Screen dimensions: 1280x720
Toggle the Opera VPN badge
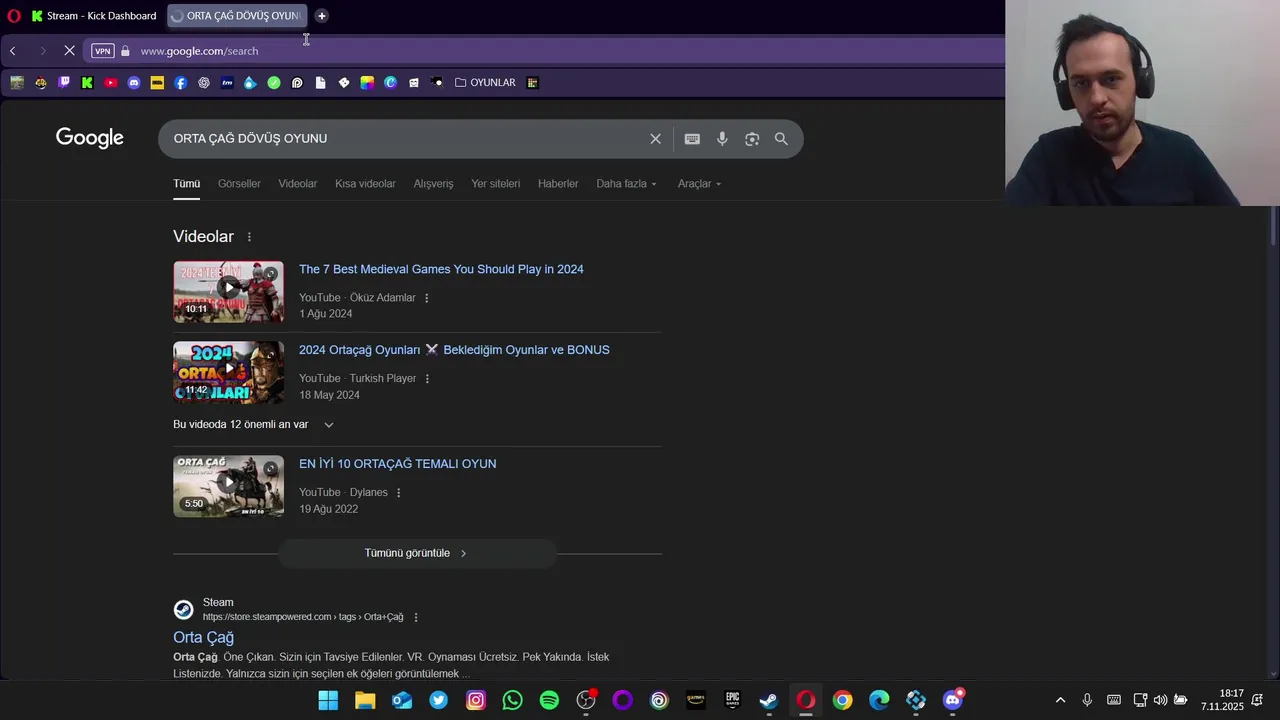pos(102,51)
